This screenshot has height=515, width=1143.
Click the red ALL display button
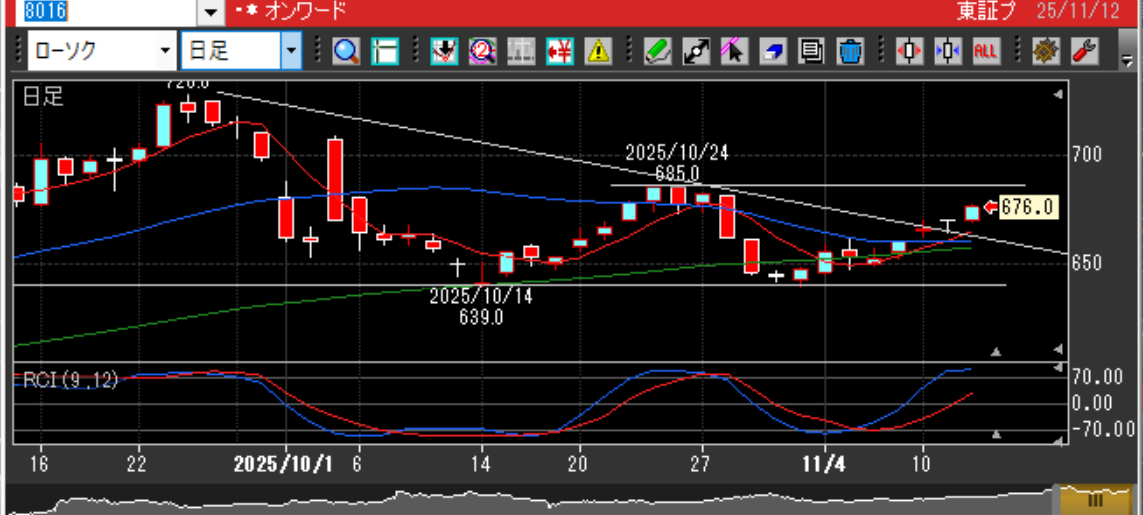[x=985, y=50]
